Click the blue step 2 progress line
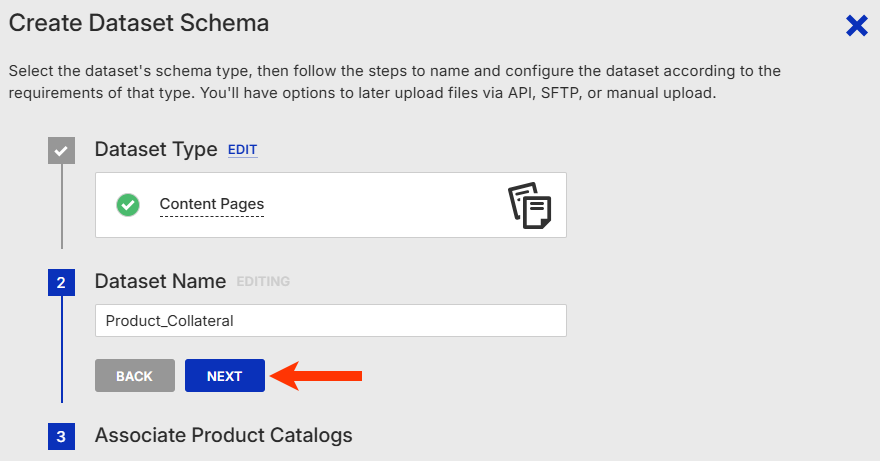The width and height of the screenshot is (880, 461). [x=61, y=350]
